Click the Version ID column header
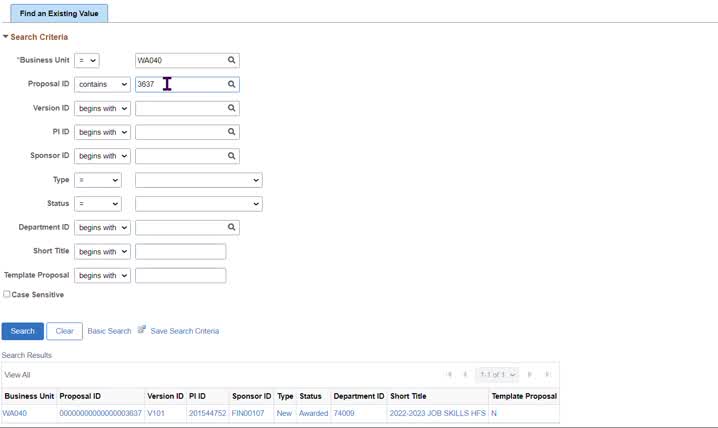 [165, 396]
